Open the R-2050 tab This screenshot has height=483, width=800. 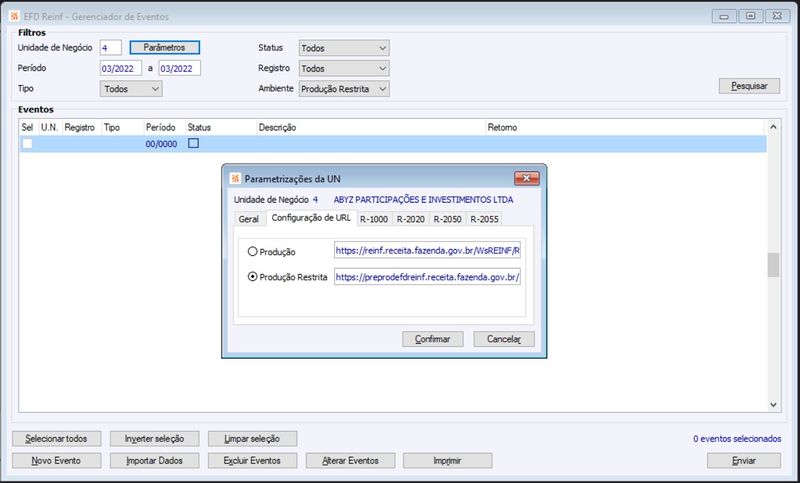(x=447, y=219)
